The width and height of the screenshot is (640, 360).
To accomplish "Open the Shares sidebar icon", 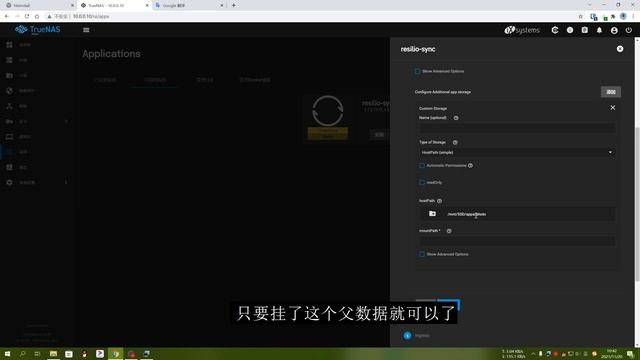I will pyautogui.click(x=9, y=76).
